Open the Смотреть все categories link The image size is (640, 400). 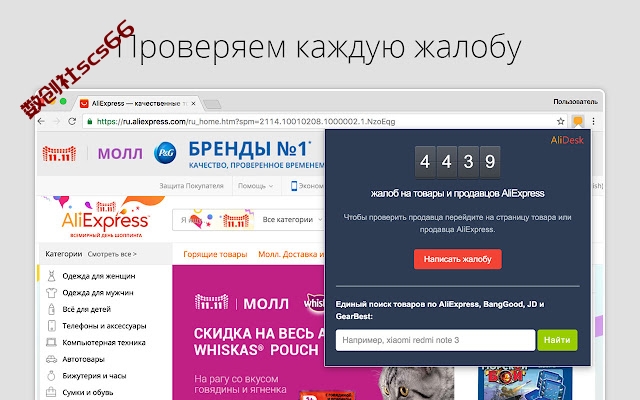[x=112, y=254]
